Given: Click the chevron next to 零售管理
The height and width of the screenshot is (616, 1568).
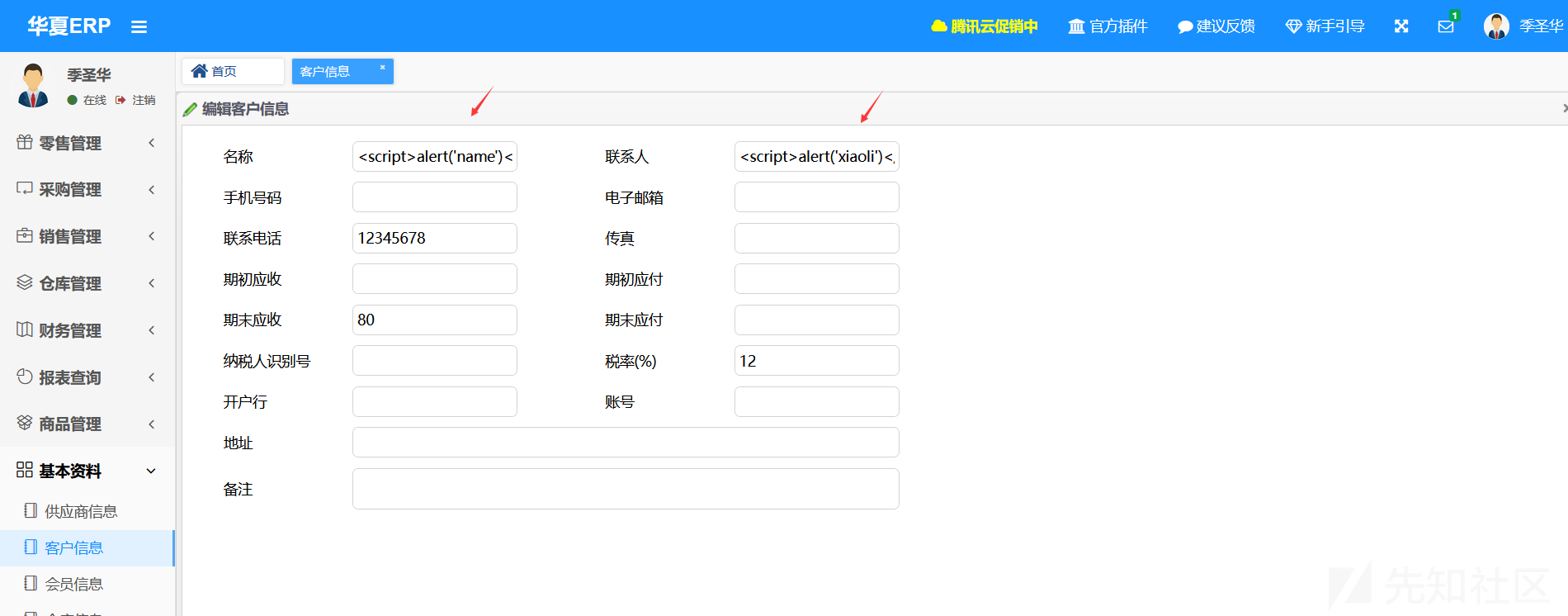Looking at the screenshot, I should pyautogui.click(x=152, y=143).
